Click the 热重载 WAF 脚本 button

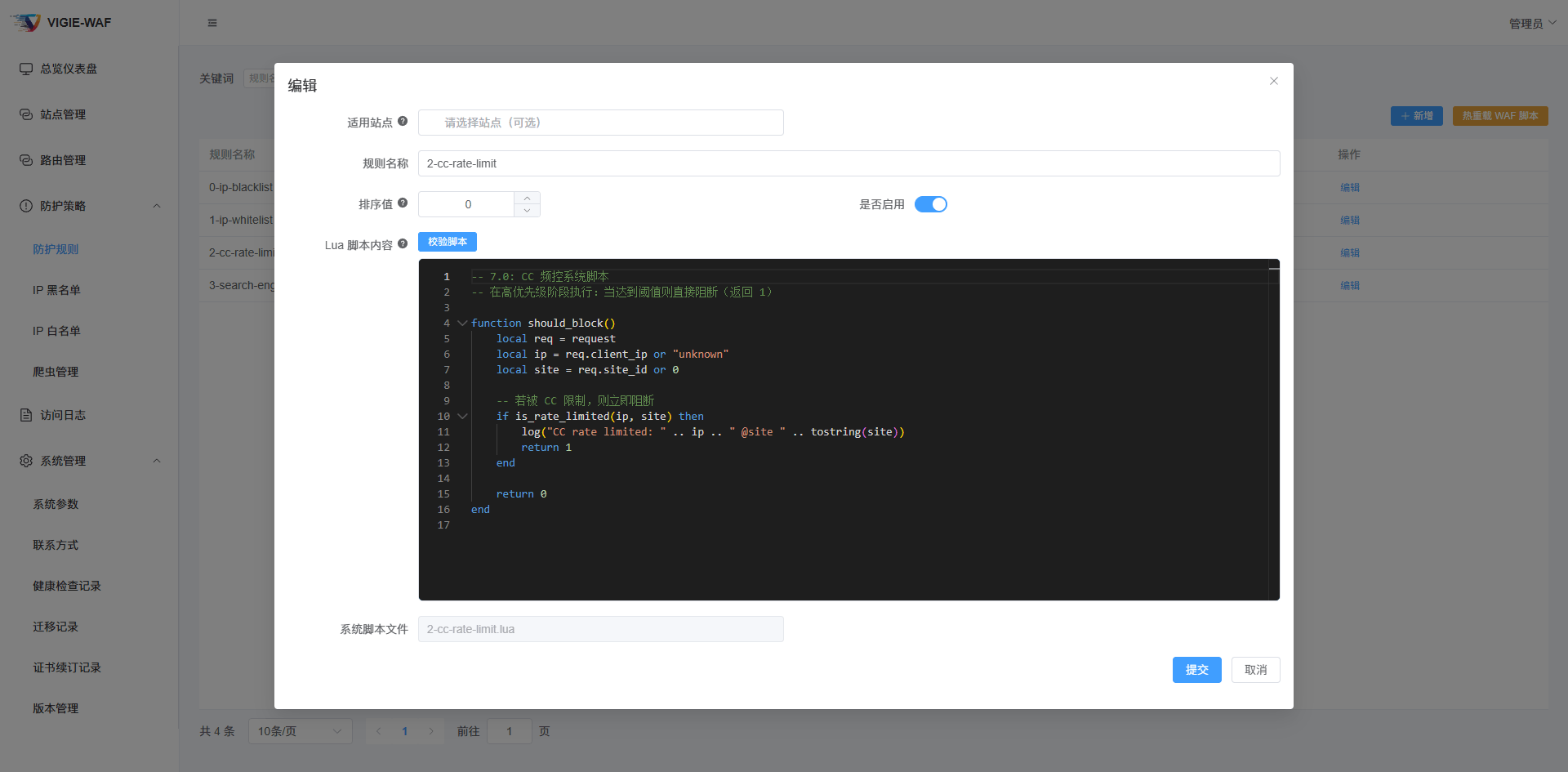coord(1500,116)
